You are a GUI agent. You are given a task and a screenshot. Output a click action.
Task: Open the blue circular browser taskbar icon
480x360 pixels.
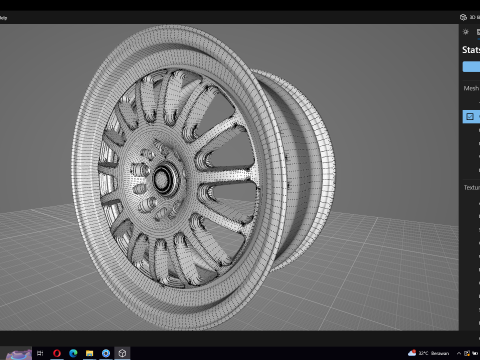click(106, 353)
